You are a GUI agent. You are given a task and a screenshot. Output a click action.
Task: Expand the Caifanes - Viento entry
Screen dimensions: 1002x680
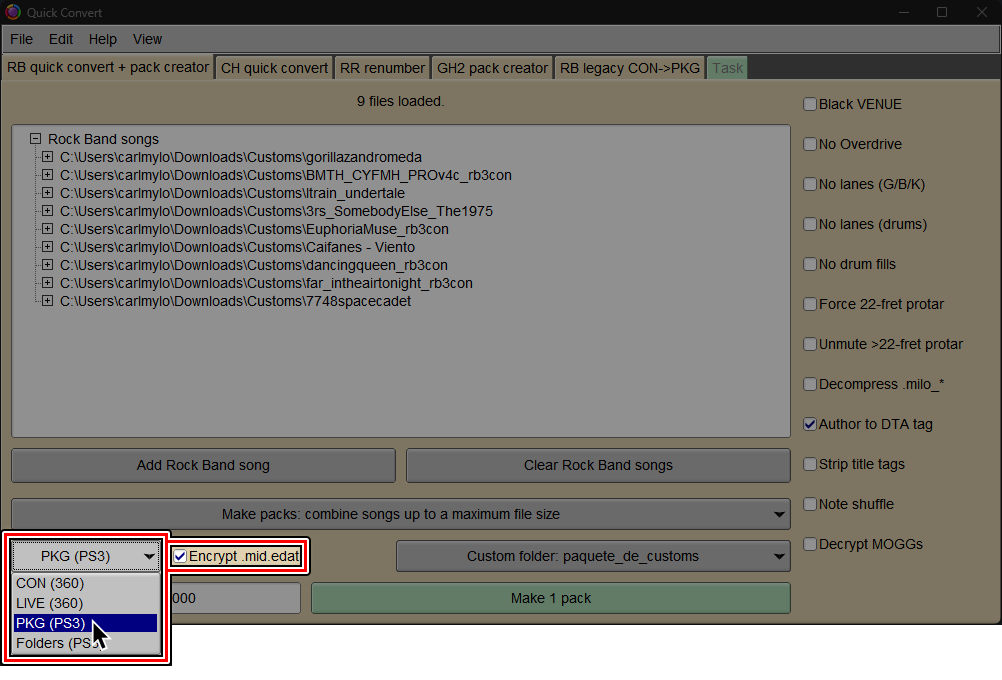tap(47, 247)
